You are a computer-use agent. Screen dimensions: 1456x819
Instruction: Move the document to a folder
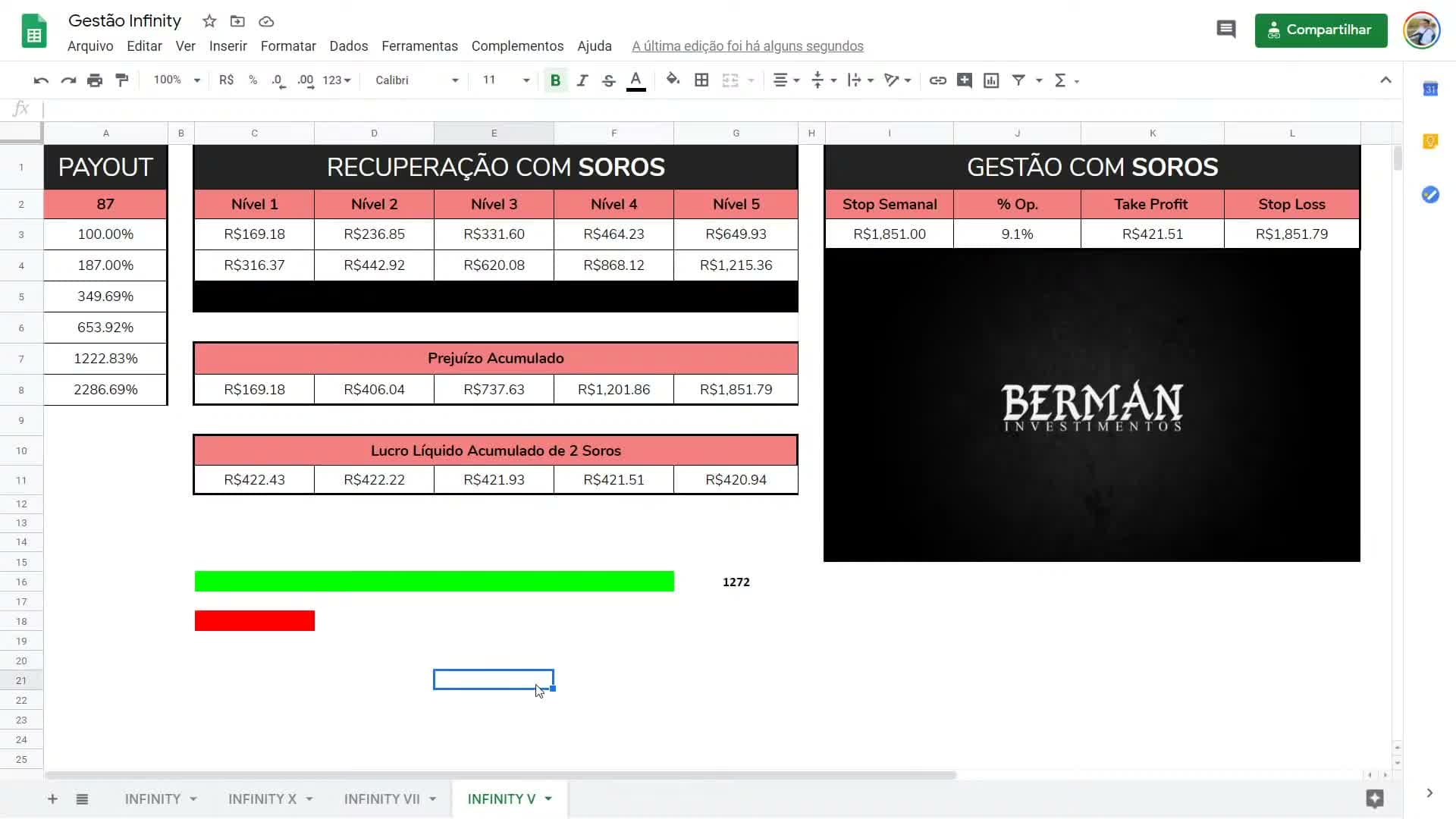pos(237,21)
